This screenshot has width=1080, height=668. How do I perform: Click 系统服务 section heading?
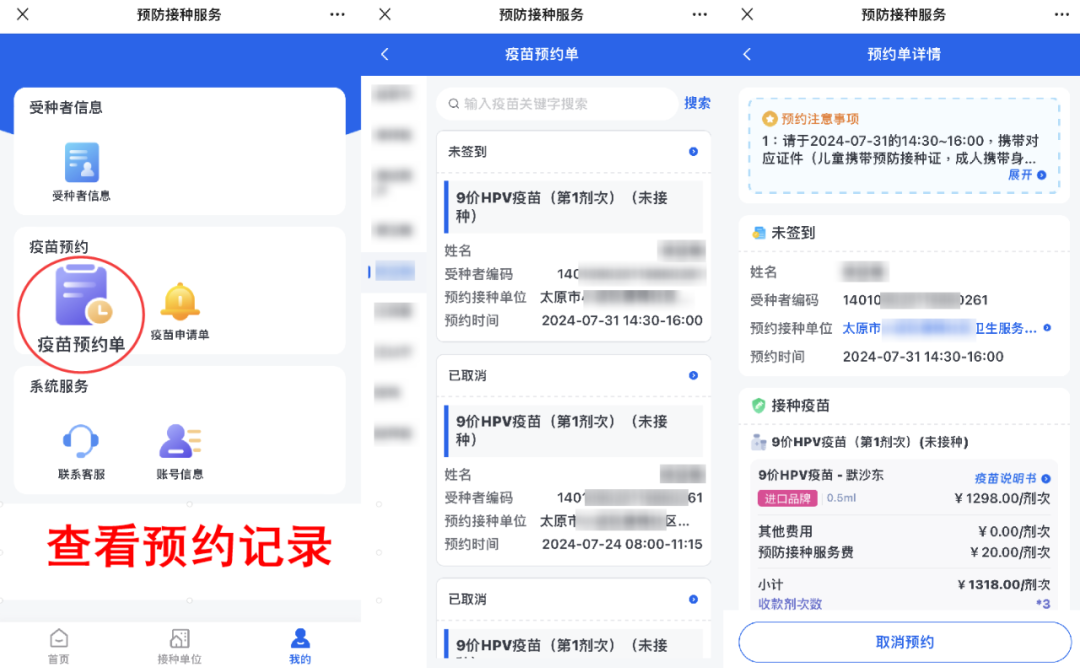(59, 386)
